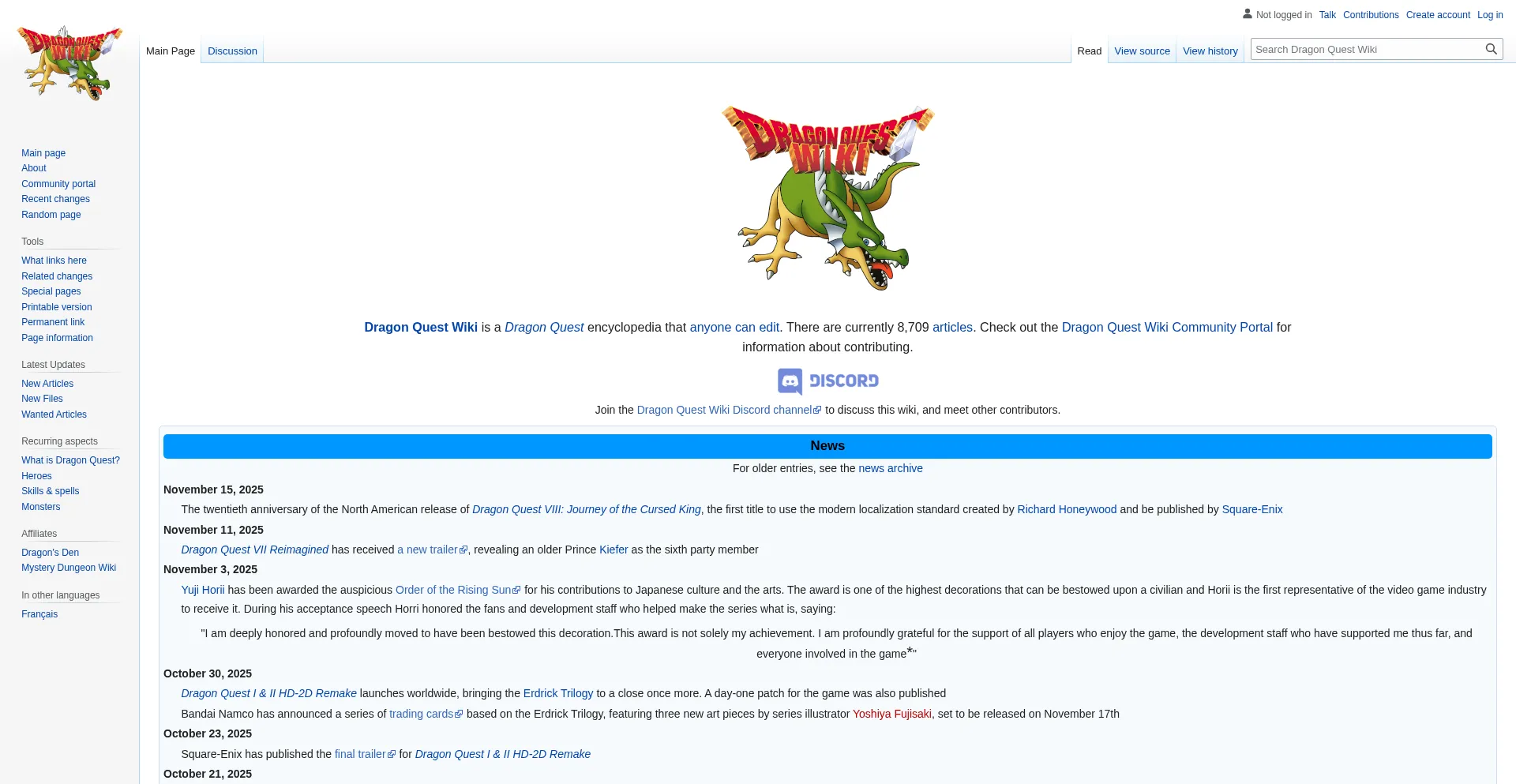Click the user silhouette icon near Not logged in
The width and height of the screenshot is (1516, 784).
pos(1248,13)
